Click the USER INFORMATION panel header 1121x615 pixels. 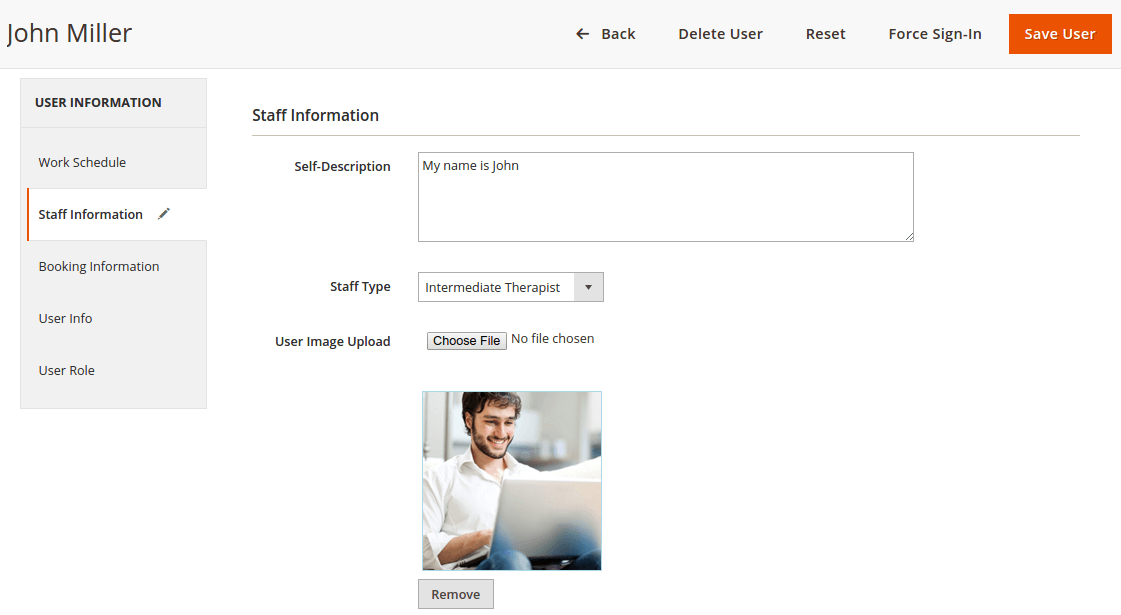(x=114, y=103)
